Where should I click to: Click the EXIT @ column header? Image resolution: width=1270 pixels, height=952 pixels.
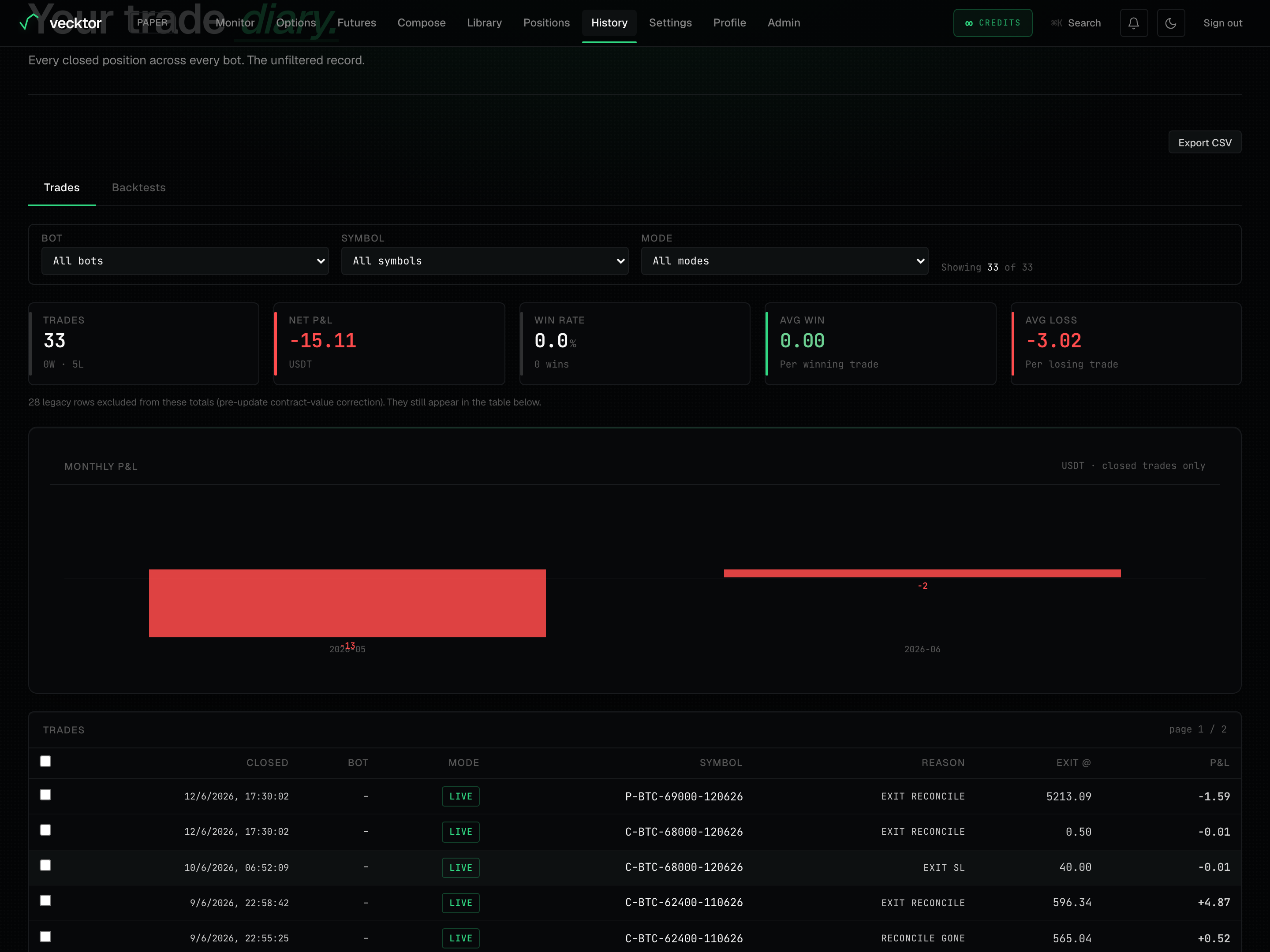tap(1074, 762)
